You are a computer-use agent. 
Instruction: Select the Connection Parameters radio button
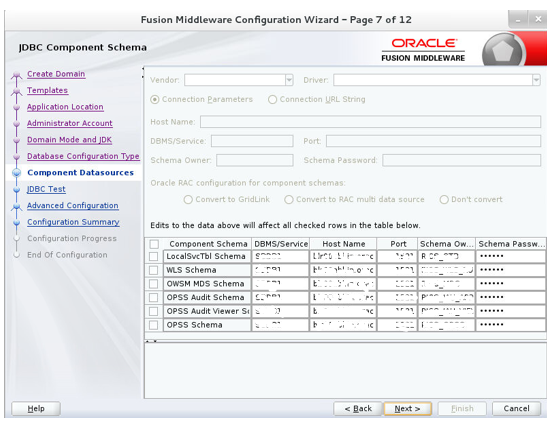pos(155,99)
